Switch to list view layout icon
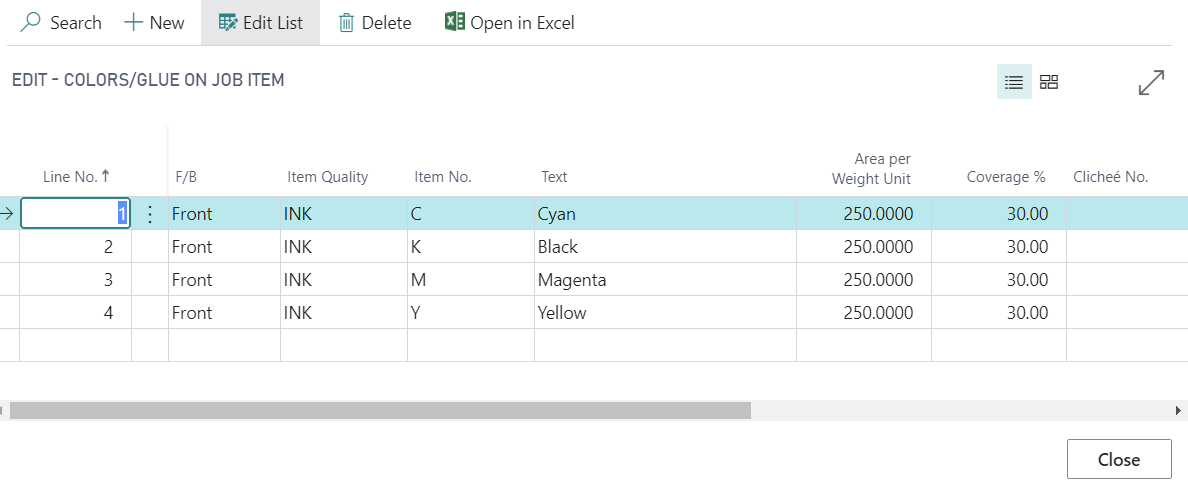This screenshot has height=495, width=1188. click(1014, 82)
